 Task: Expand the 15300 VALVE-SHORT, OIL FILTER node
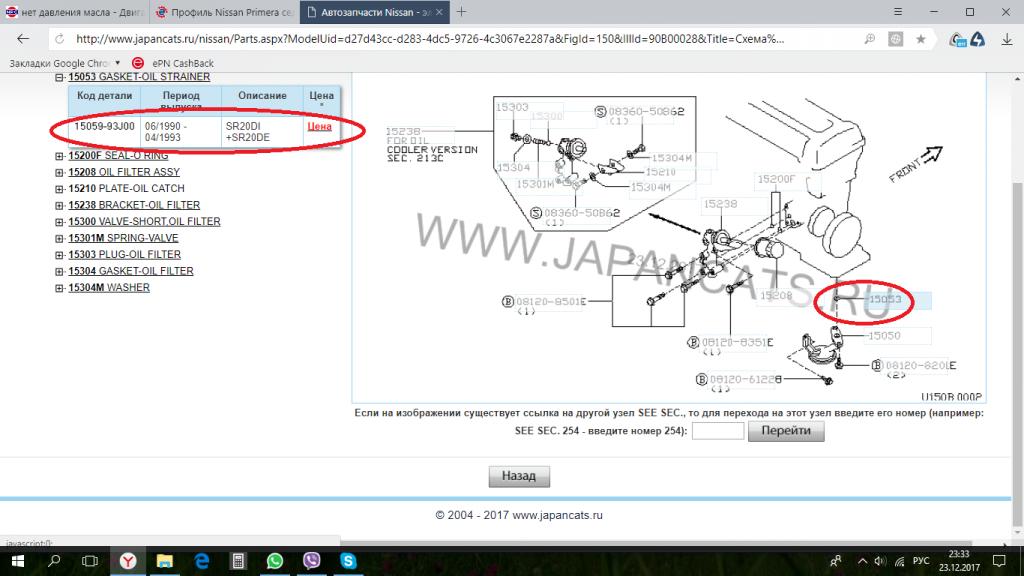59,222
